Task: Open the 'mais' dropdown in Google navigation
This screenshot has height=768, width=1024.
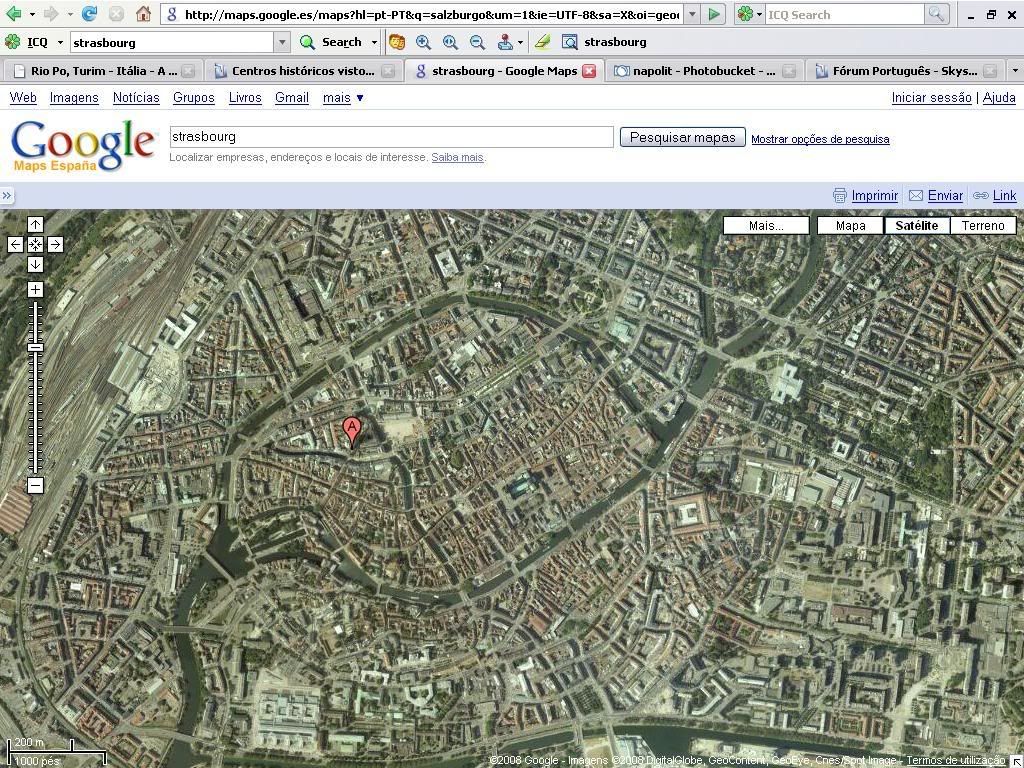Action: tap(343, 98)
